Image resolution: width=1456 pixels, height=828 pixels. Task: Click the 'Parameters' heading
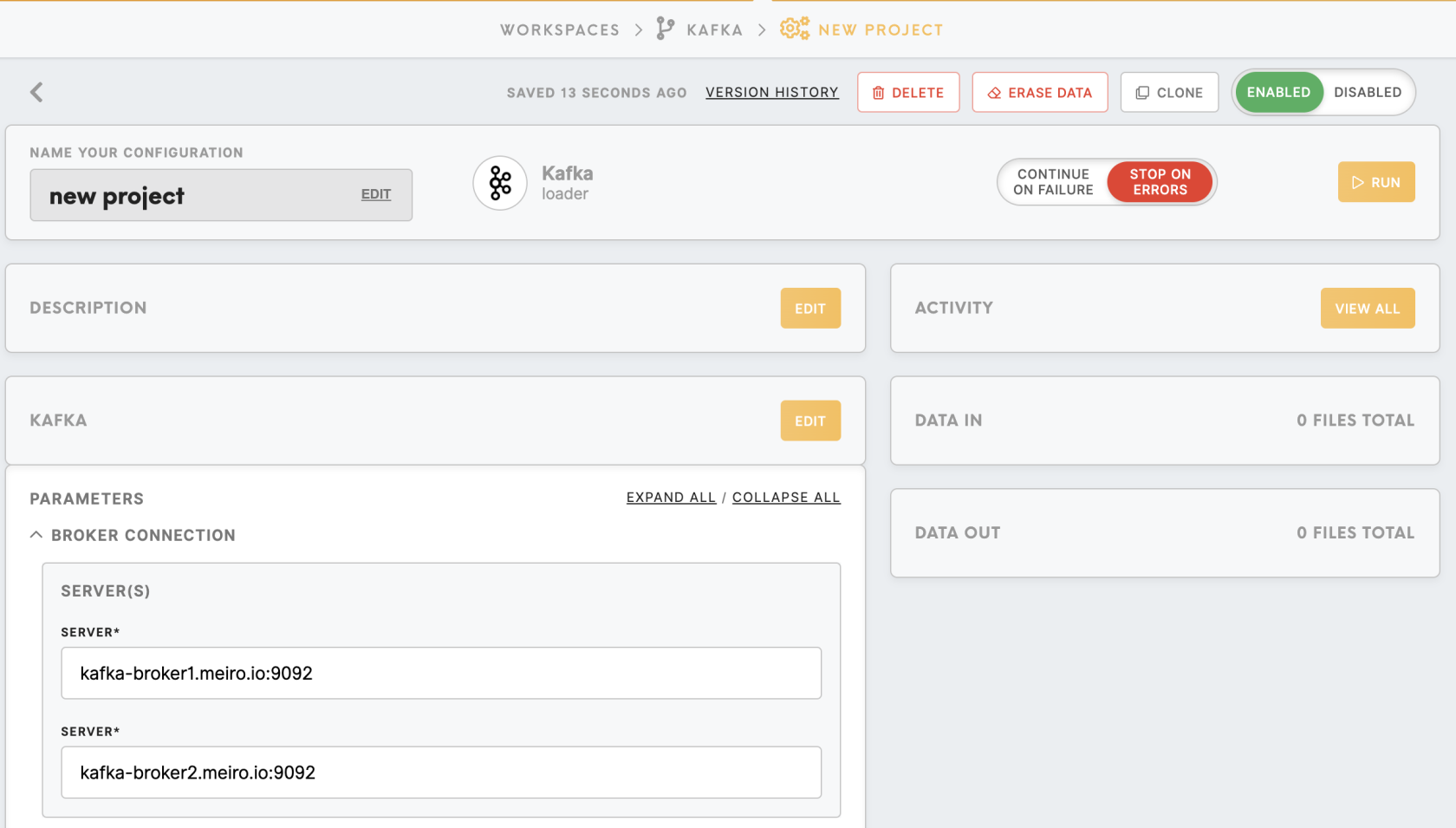tap(87, 499)
